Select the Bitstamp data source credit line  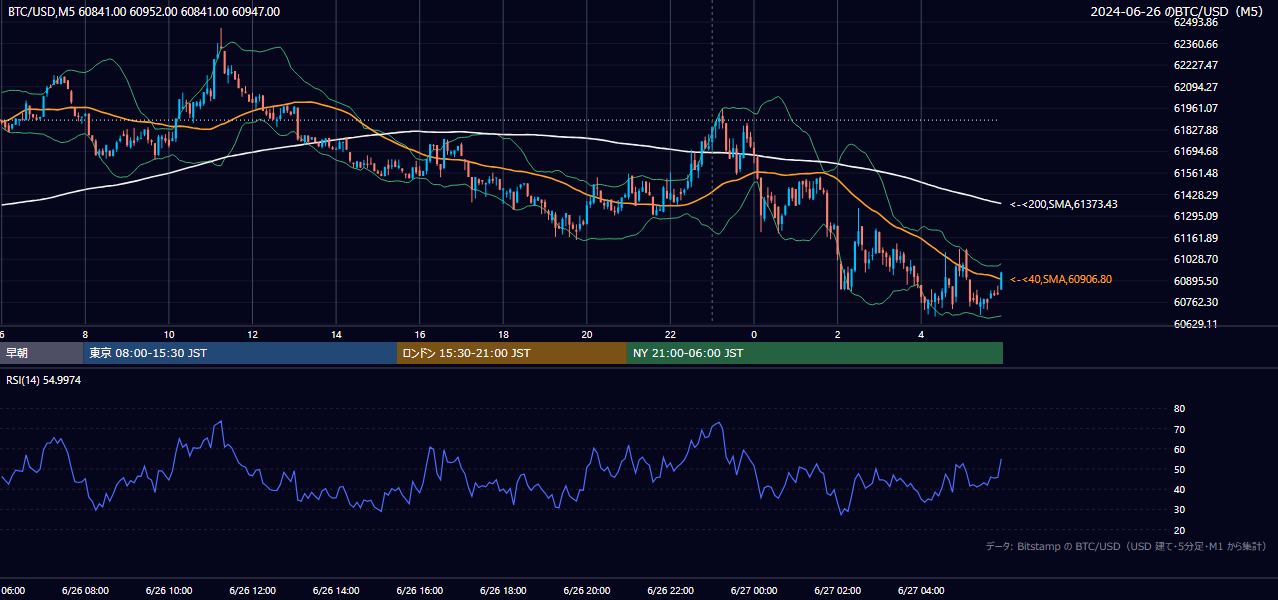point(1126,546)
